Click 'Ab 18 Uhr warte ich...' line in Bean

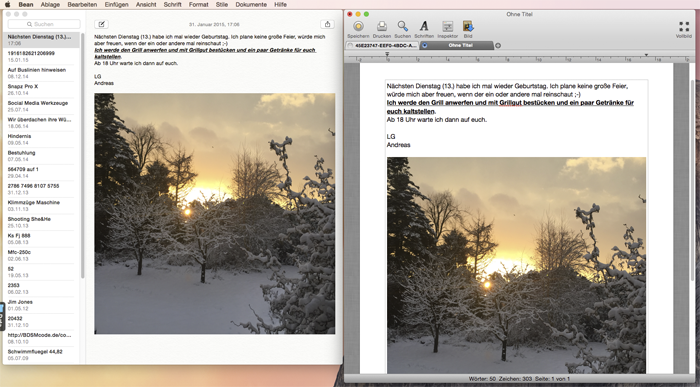pos(437,120)
